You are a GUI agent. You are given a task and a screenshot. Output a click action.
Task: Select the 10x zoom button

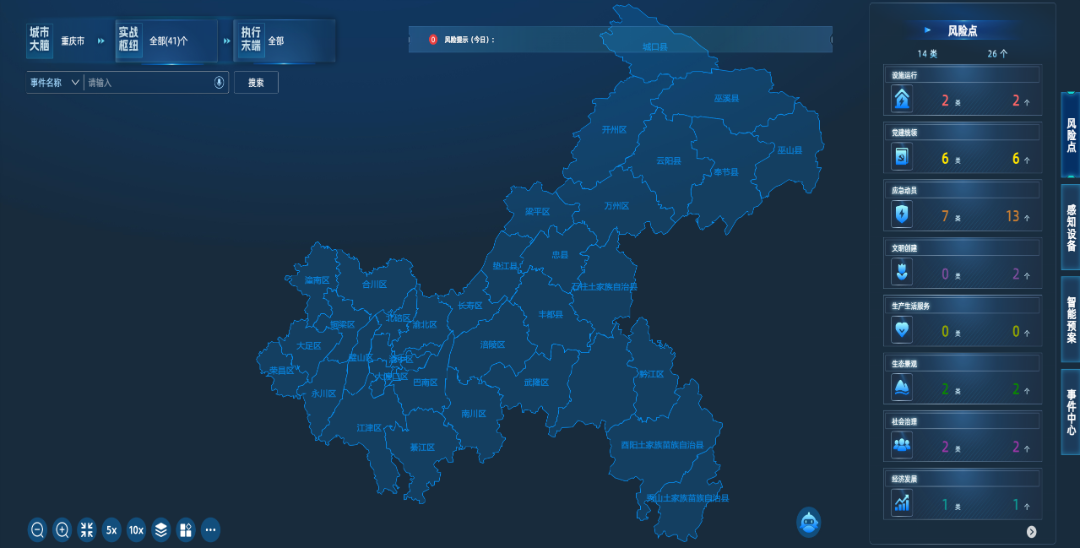pyautogui.click(x=136, y=529)
